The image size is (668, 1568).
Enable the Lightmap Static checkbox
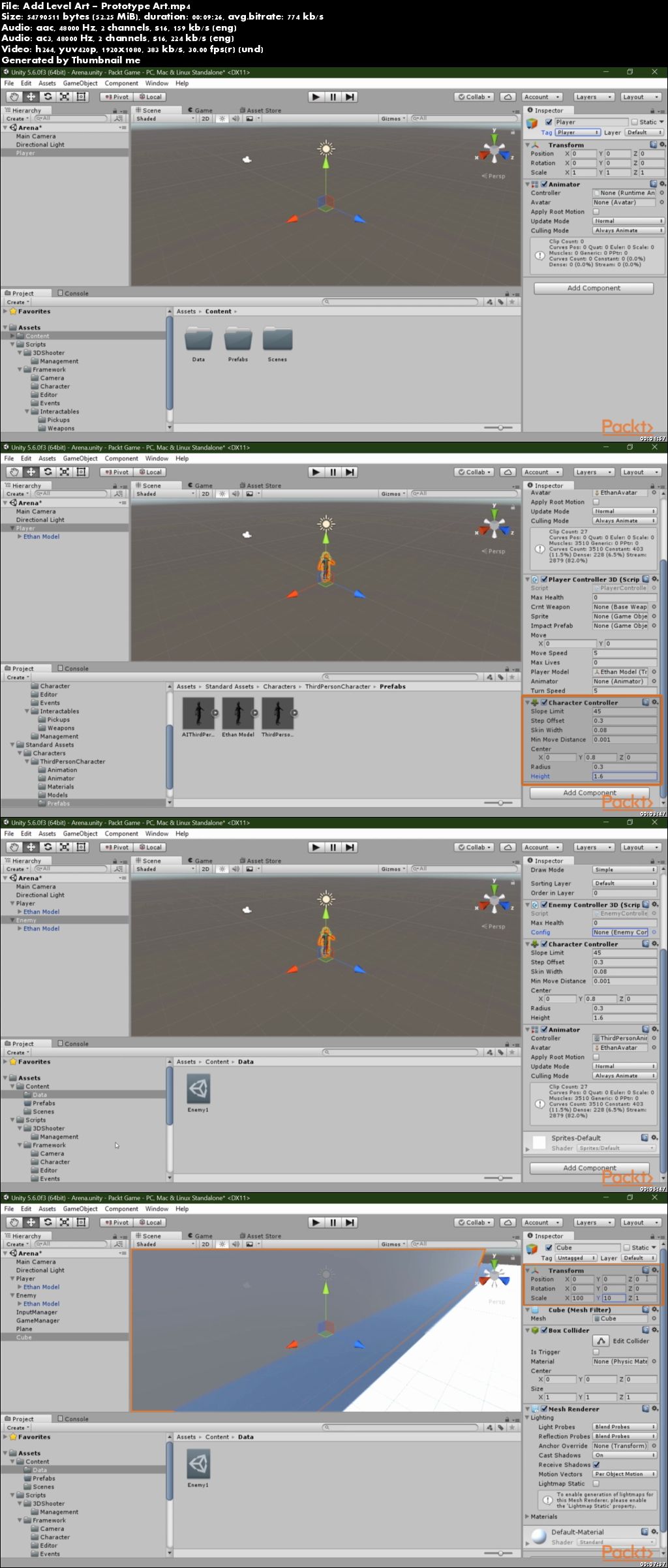pos(596,1483)
